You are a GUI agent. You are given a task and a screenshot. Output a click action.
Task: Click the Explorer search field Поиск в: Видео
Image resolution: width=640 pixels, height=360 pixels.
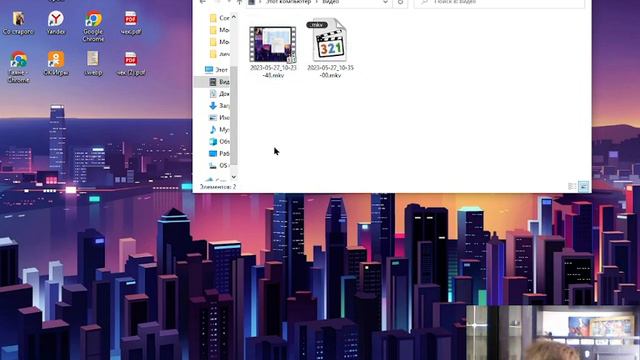pyautogui.click(x=499, y=3)
